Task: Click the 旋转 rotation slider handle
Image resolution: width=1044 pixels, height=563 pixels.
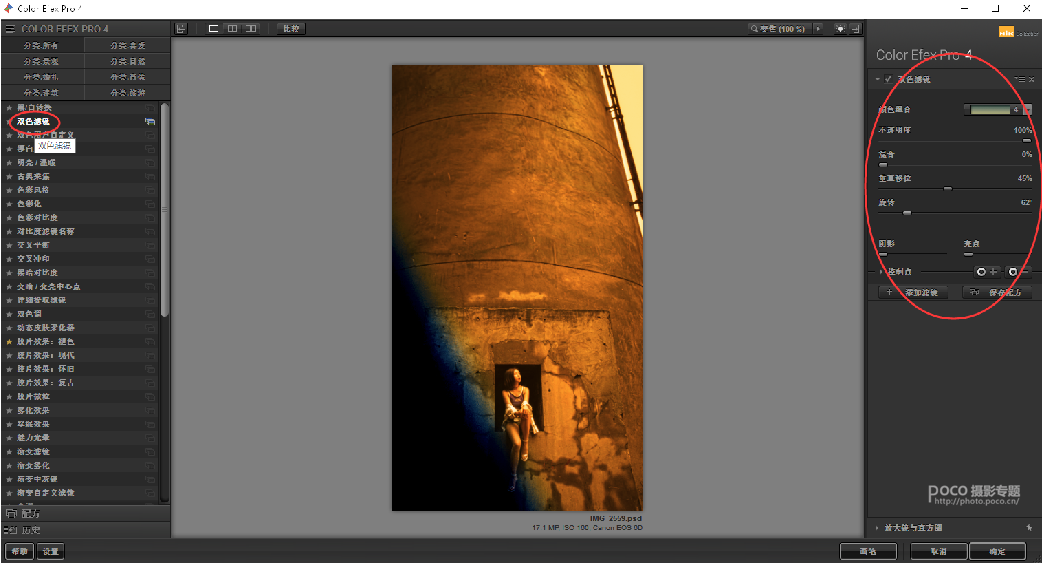Action: coord(907,212)
